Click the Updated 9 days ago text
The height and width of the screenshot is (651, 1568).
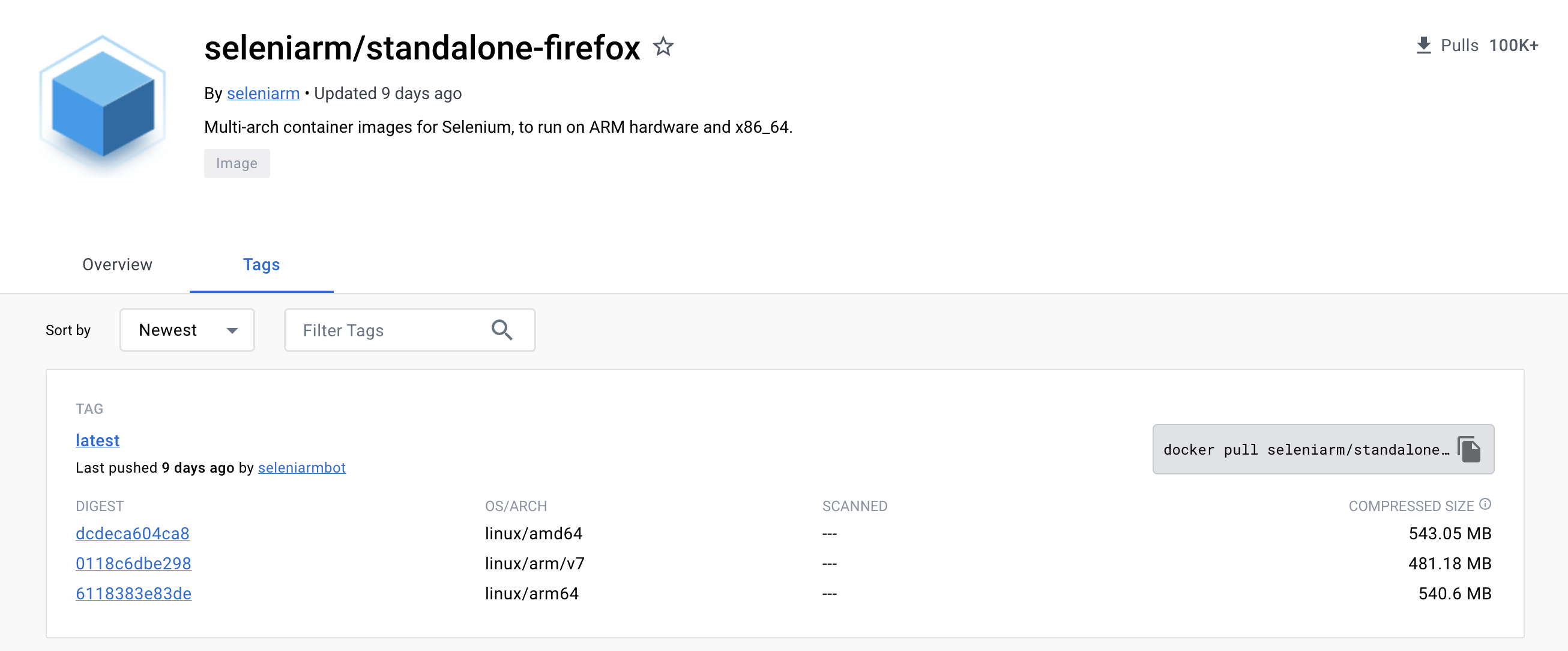pos(388,93)
